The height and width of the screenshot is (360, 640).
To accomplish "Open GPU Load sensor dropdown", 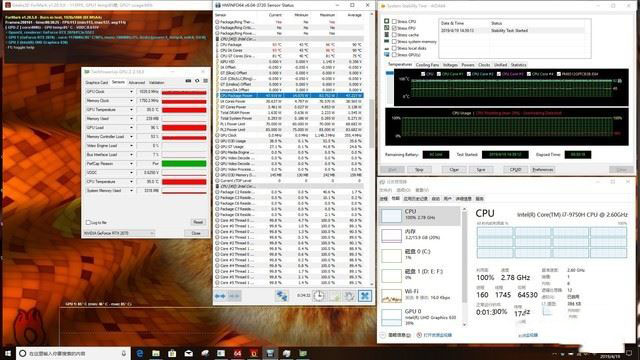I will click(131, 127).
